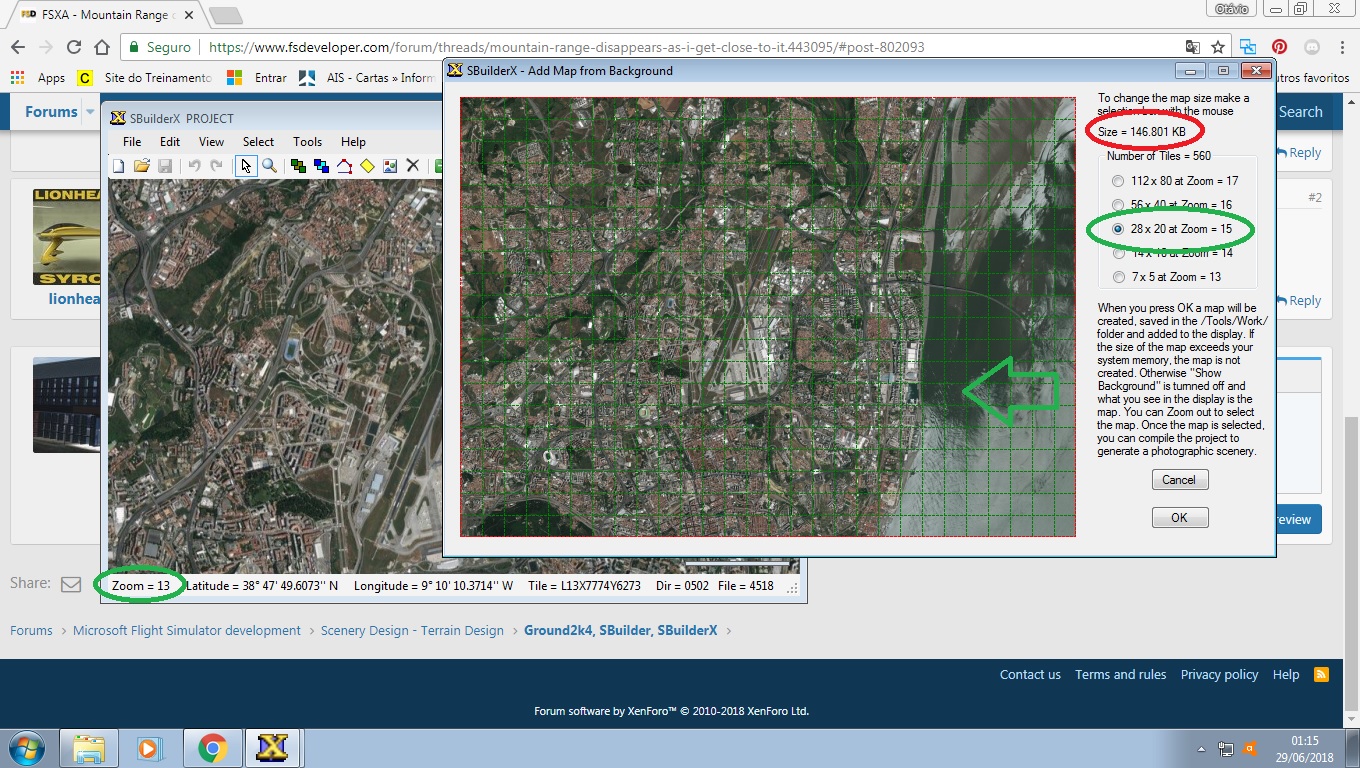Click the New project icon in SBuilderX toolbar
1360x768 pixels.
coord(118,166)
